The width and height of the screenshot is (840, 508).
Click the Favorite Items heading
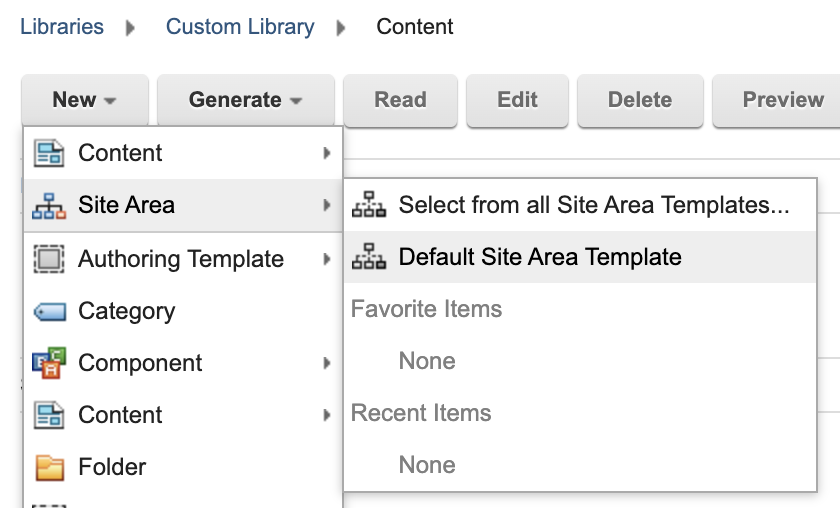pos(426,309)
